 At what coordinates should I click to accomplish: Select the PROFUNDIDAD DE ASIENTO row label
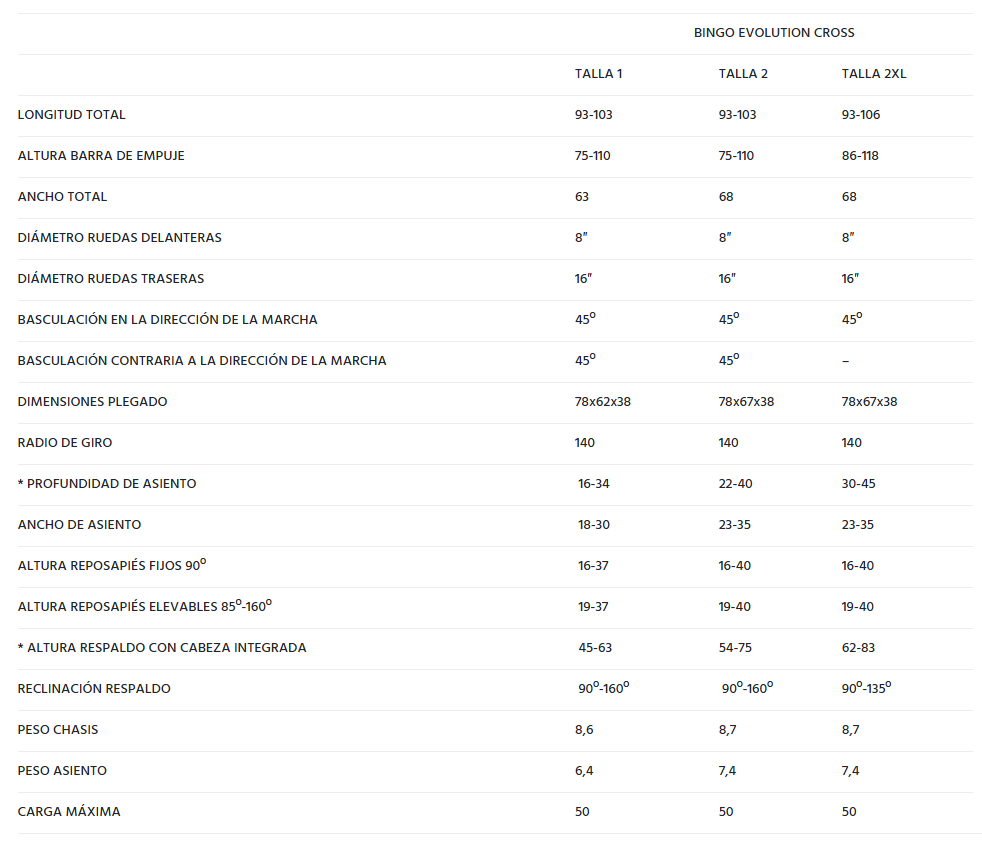111,484
